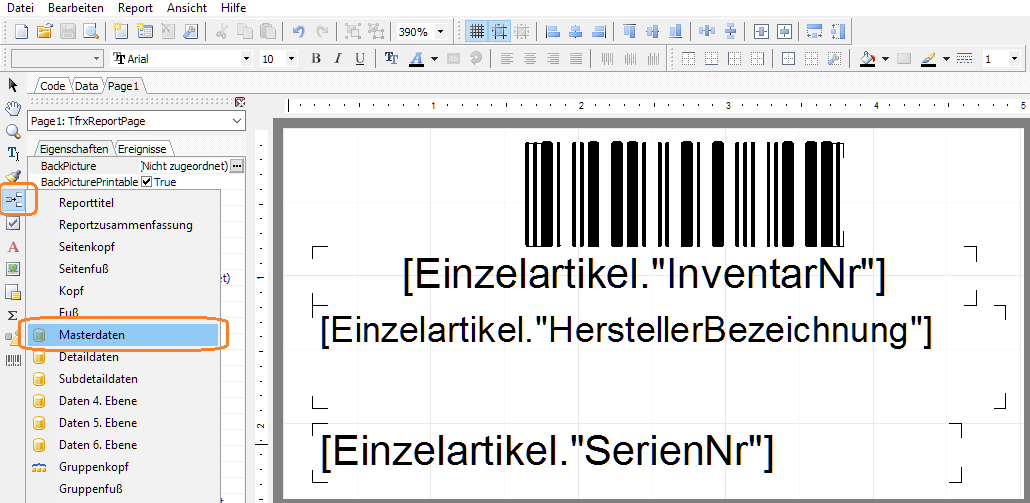Open the fill color dropdown arrow
The image size is (1030, 503).
pyautogui.click(x=885, y=58)
